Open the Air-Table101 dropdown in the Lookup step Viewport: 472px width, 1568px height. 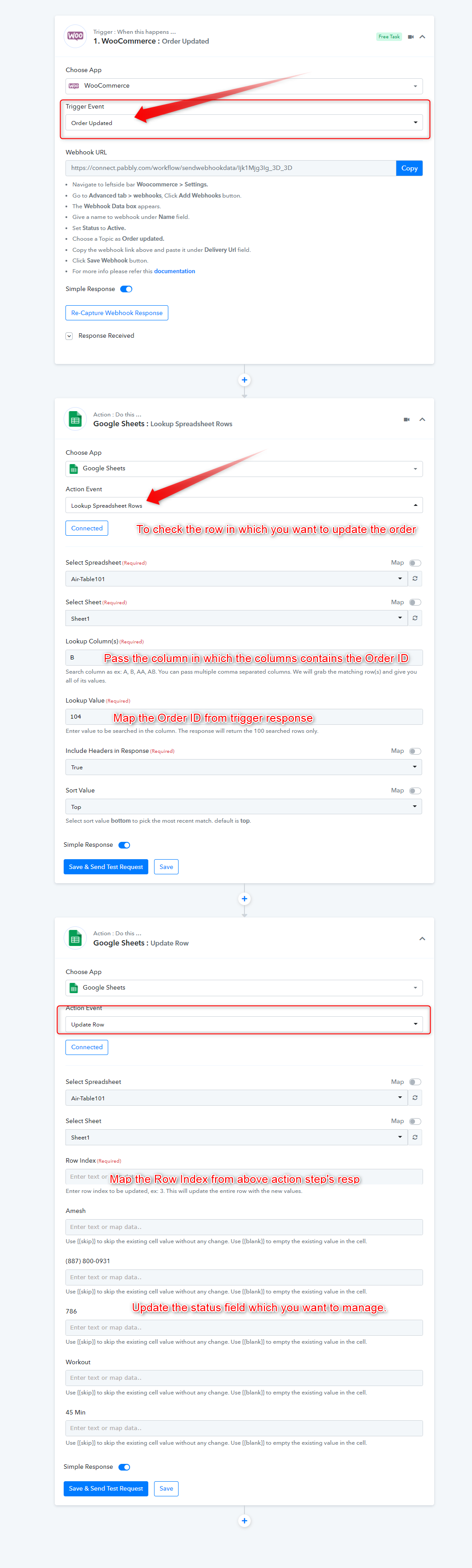[x=236, y=579]
